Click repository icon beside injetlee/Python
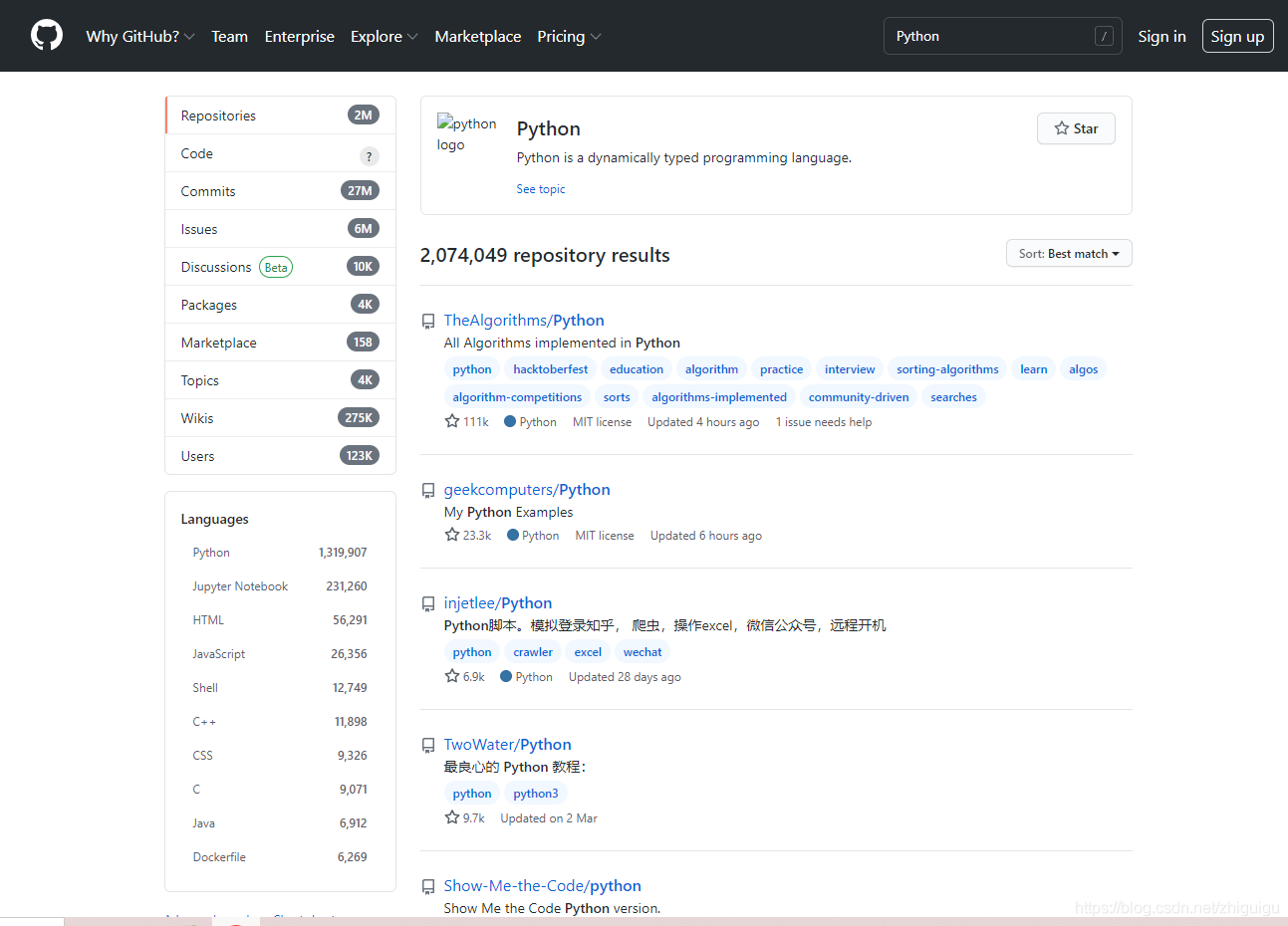This screenshot has height=926, width=1288. (x=428, y=603)
